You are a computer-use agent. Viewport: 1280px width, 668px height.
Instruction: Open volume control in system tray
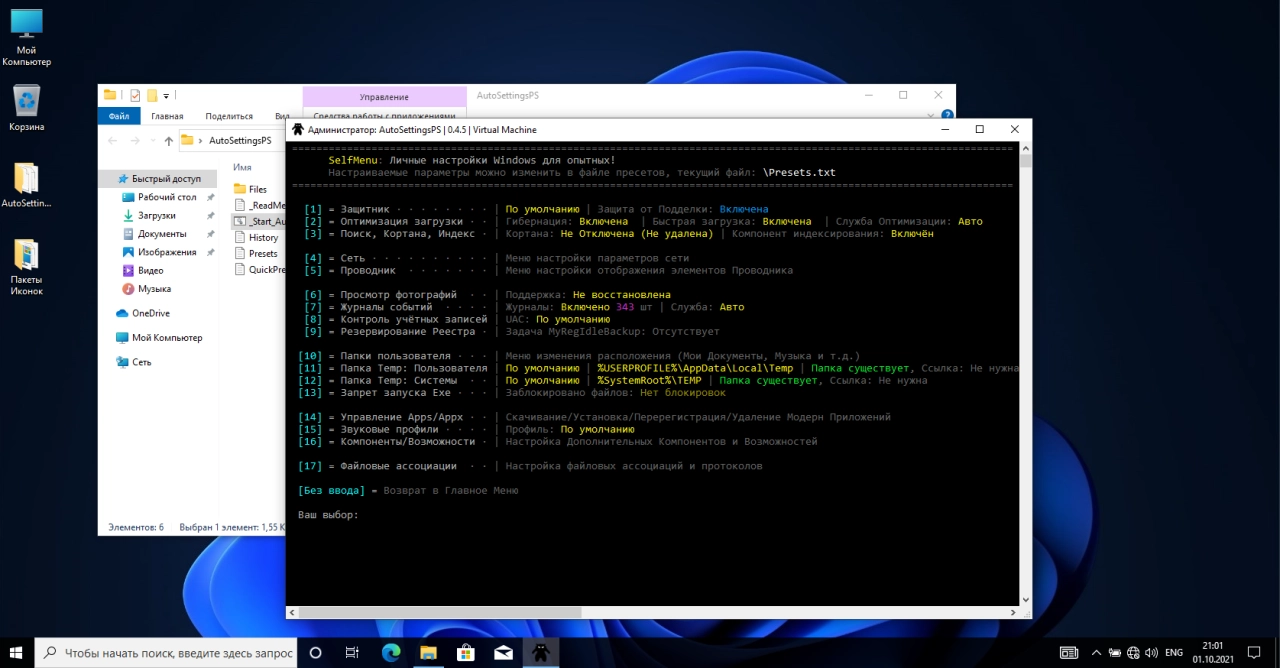click(x=1153, y=652)
